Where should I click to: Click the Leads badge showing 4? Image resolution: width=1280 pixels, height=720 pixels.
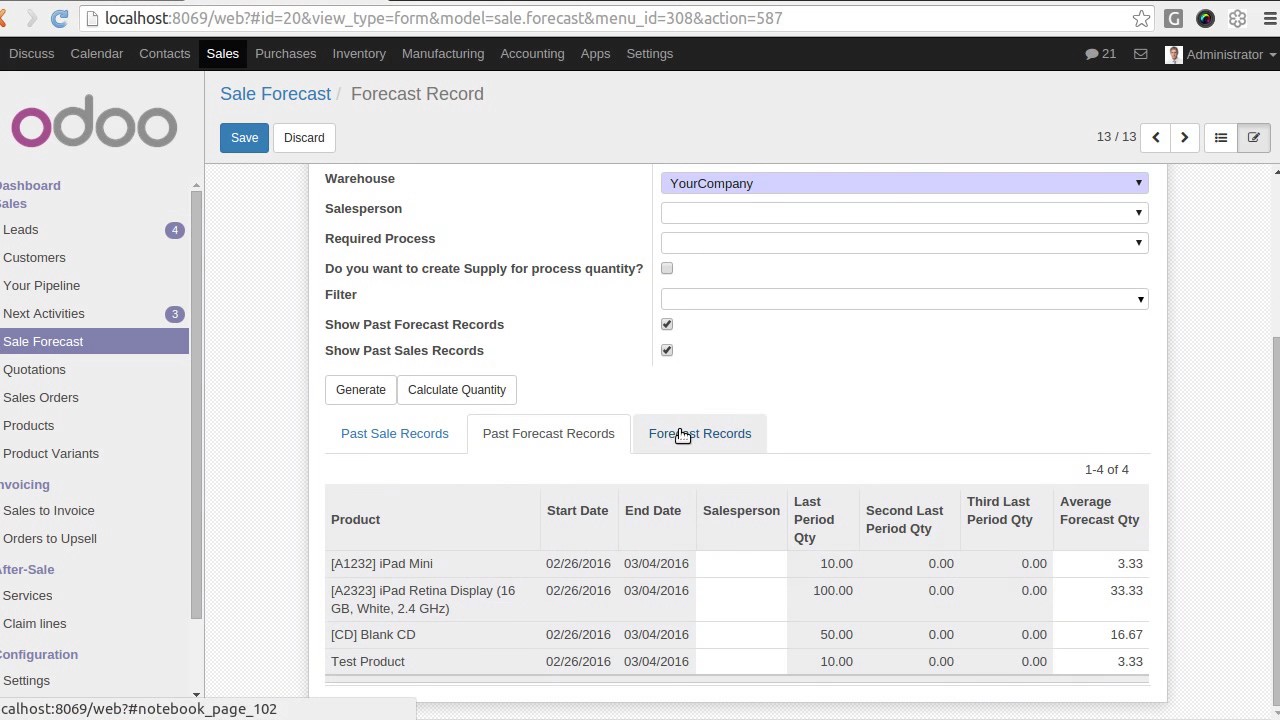(x=174, y=230)
